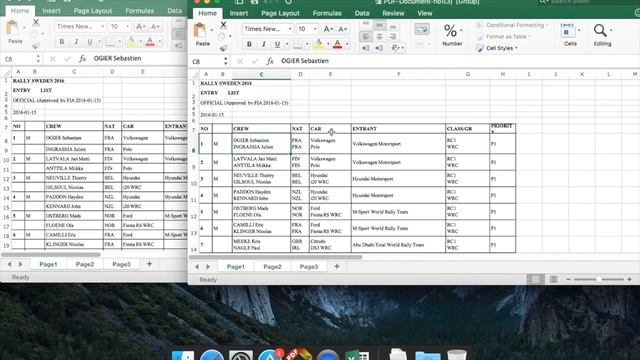Click name box C8 in front window
640x360 pixels.
[206, 62]
